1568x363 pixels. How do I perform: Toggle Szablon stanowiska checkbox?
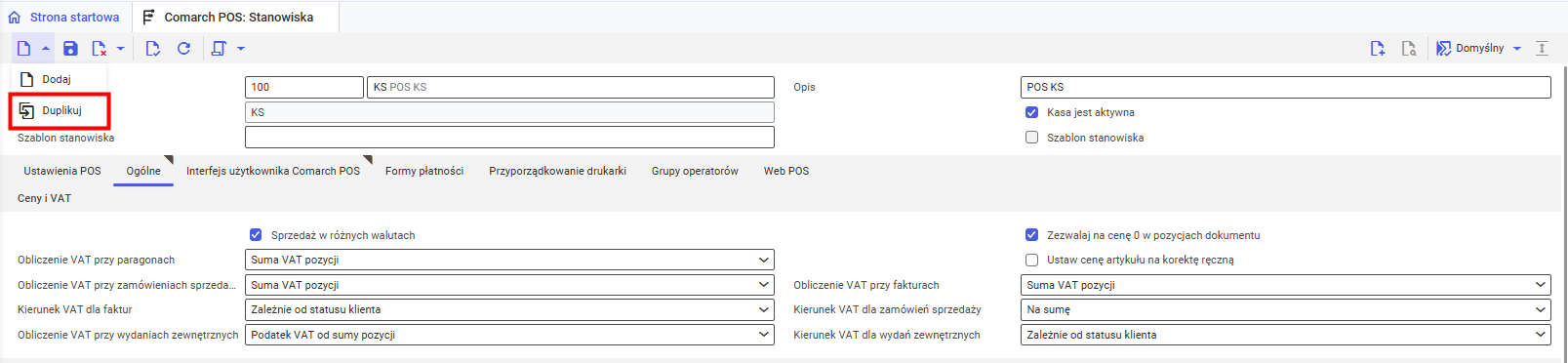coord(1031,138)
